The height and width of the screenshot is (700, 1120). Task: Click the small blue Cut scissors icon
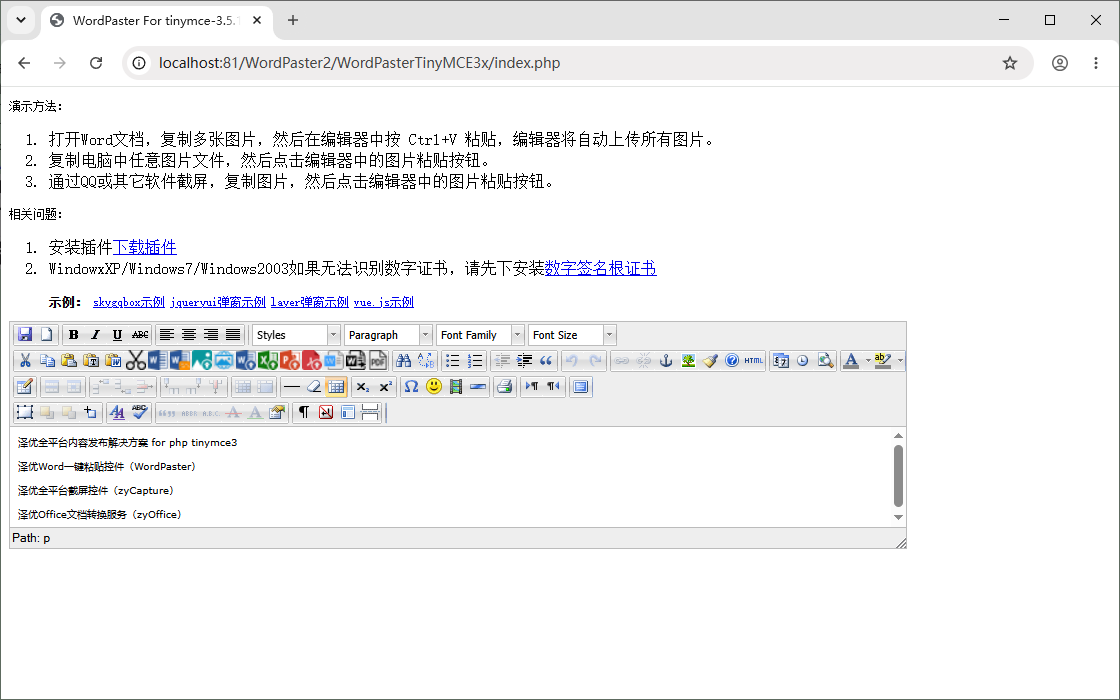tap(25, 361)
